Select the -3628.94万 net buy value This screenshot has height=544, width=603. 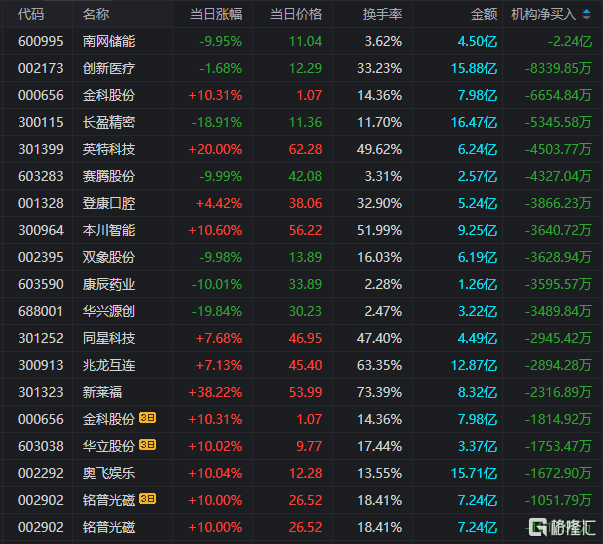pyautogui.click(x=558, y=257)
